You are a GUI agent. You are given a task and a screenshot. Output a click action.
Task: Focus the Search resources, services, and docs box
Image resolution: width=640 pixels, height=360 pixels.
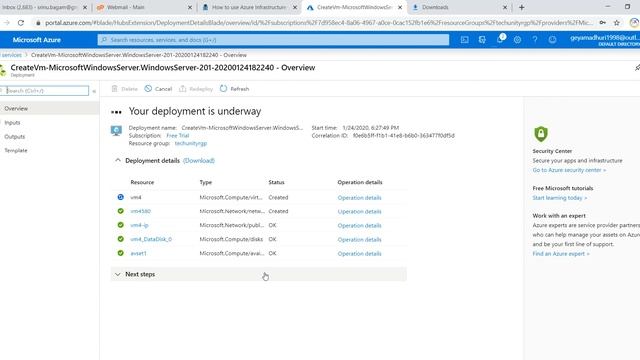[273, 40]
